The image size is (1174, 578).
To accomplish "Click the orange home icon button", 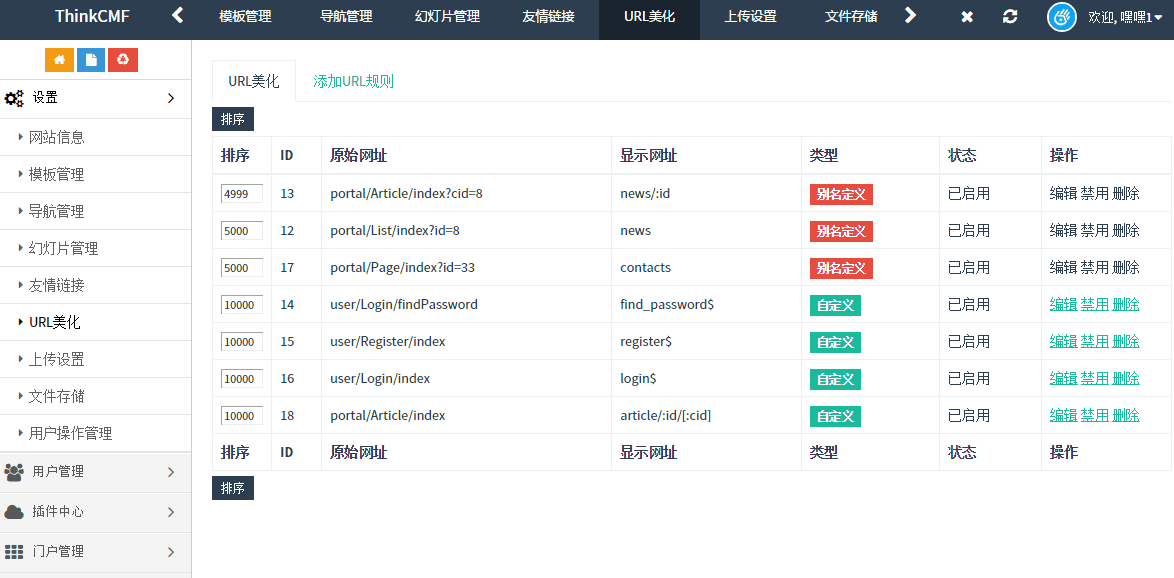I will click(x=59, y=60).
